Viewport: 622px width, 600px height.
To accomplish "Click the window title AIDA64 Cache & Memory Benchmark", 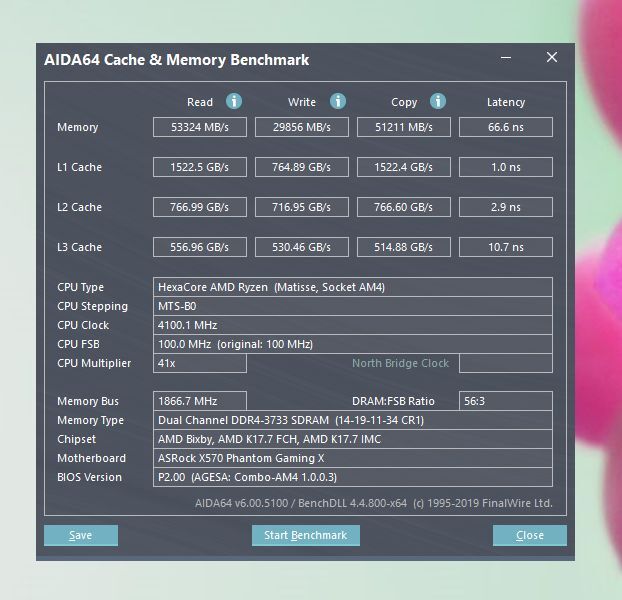I will (177, 60).
